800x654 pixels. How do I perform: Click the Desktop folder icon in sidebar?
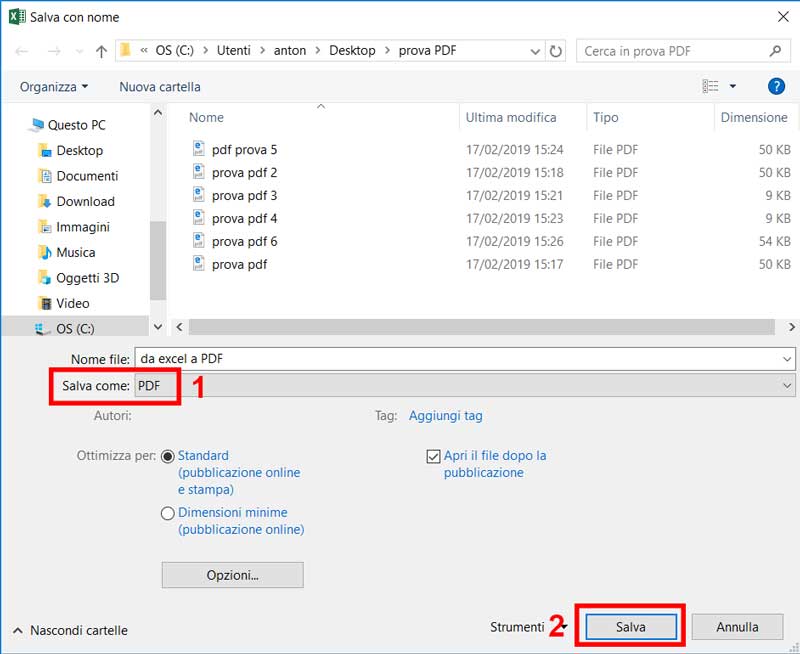45,150
